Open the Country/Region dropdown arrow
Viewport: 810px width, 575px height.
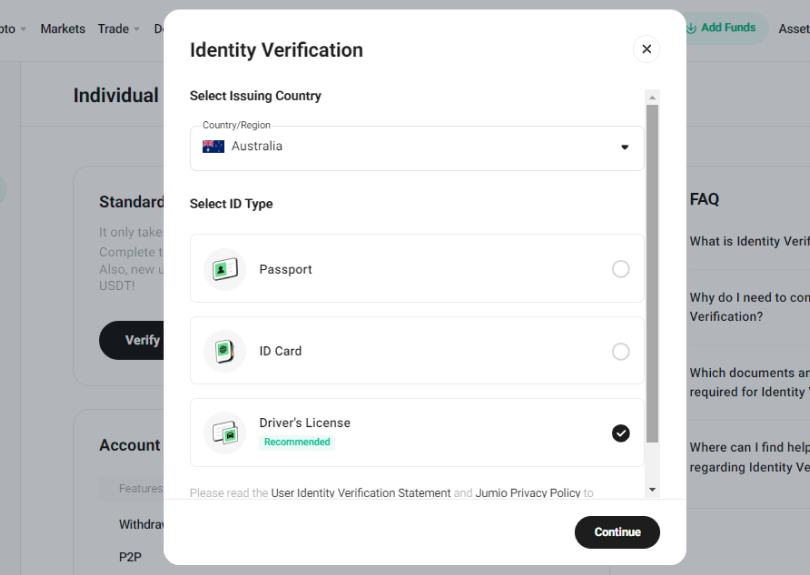coord(625,147)
